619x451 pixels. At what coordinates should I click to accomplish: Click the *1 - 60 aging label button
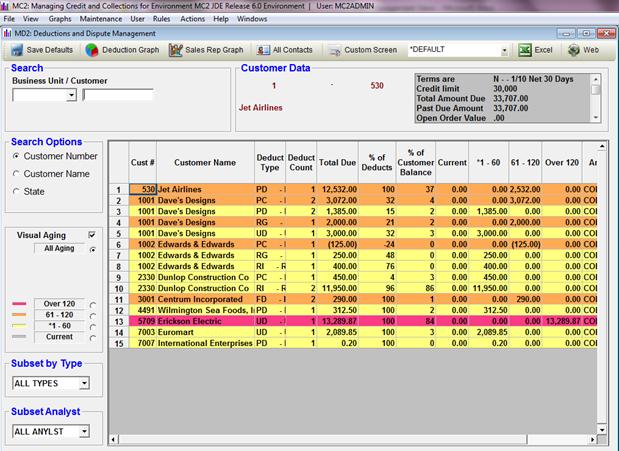pyautogui.click(x=59, y=326)
